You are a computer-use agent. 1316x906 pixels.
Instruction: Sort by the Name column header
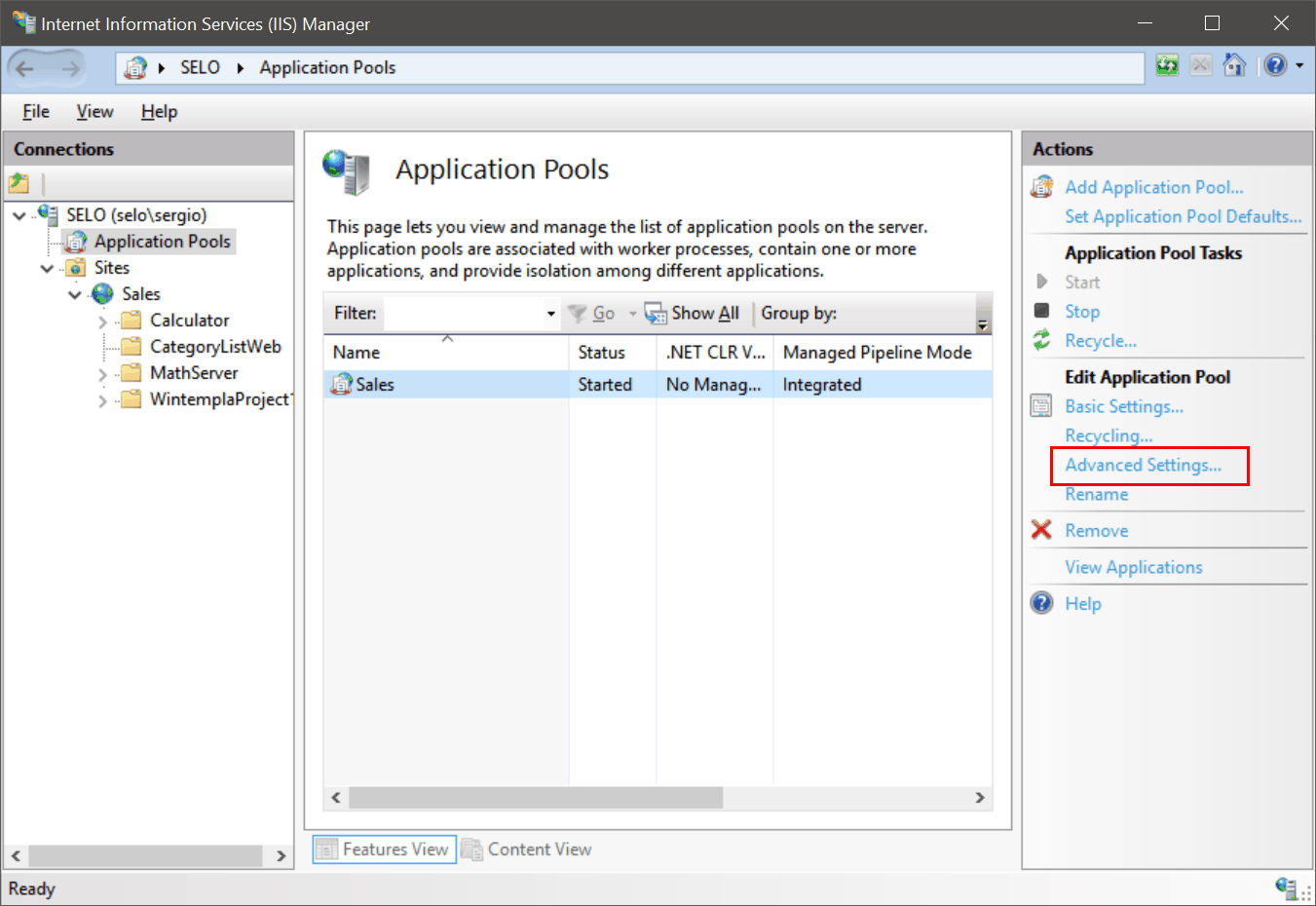(x=446, y=352)
